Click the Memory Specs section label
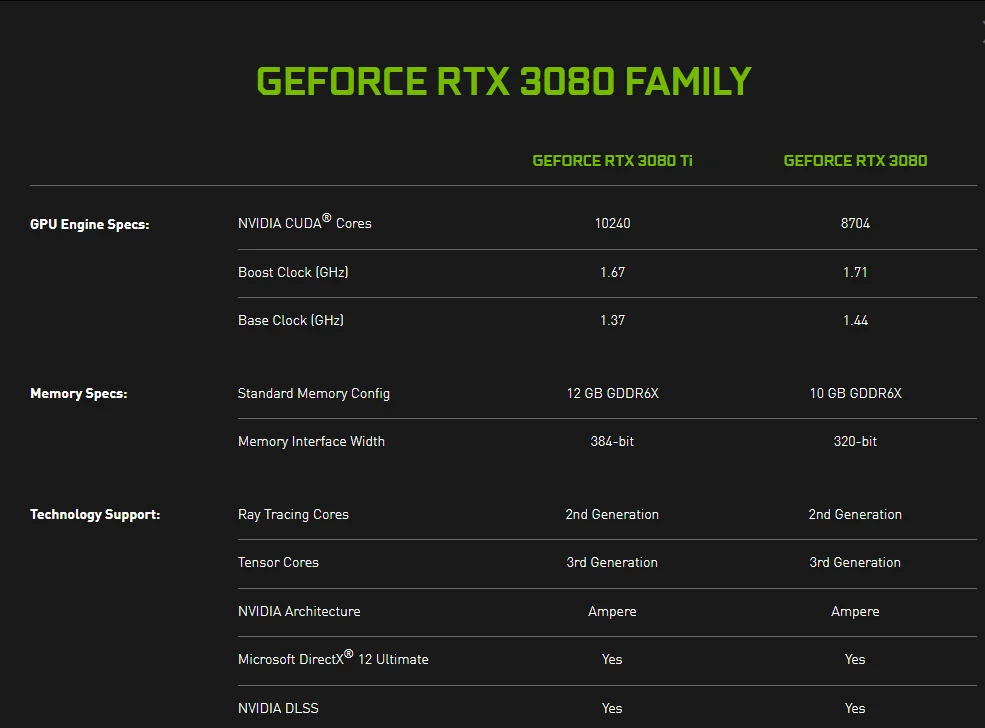Viewport: 985px width, 728px height. pos(78,393)
